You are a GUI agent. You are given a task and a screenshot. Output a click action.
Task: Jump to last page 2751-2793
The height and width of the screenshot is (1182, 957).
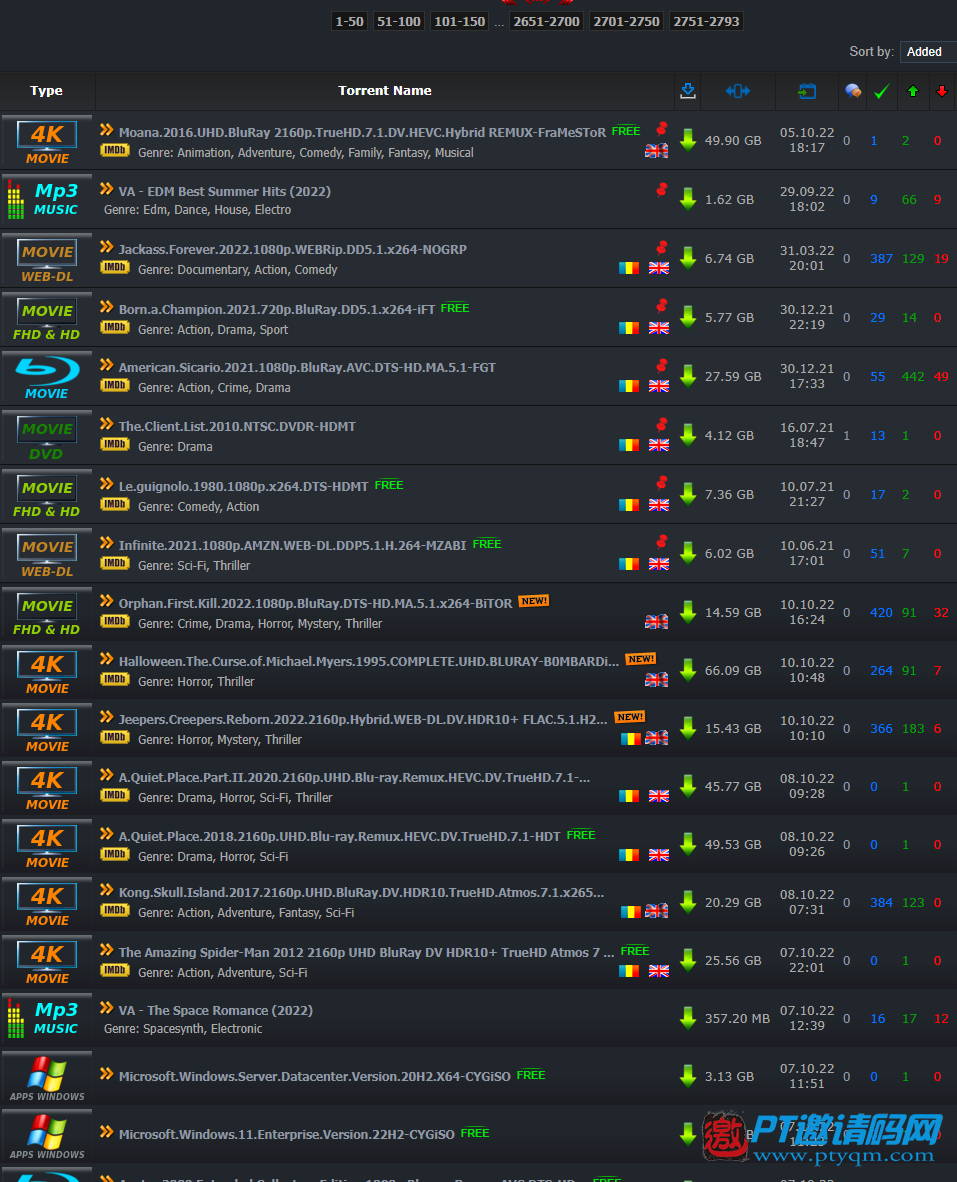coord(706,21)
